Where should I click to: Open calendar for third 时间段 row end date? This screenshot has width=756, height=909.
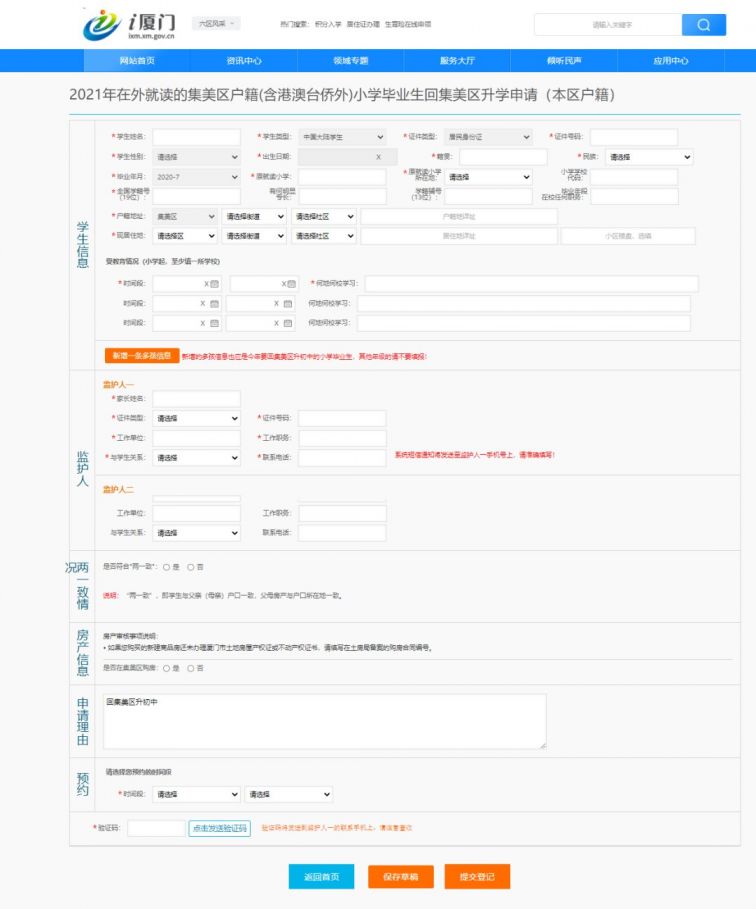288,323
